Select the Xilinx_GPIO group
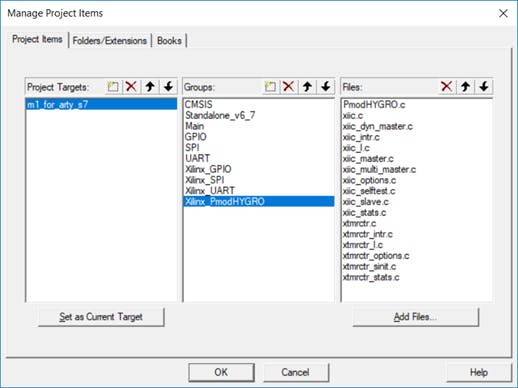The height and width of the screenshot is (388, 518). pyautogui.click(x=259, y=169)
